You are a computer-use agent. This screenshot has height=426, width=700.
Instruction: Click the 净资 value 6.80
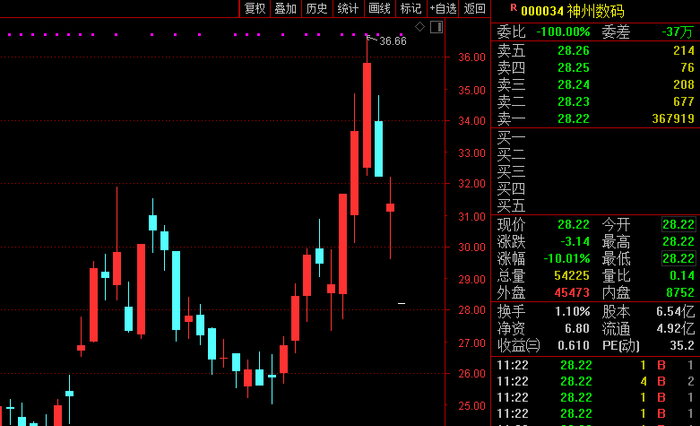[x=577, y=329]
